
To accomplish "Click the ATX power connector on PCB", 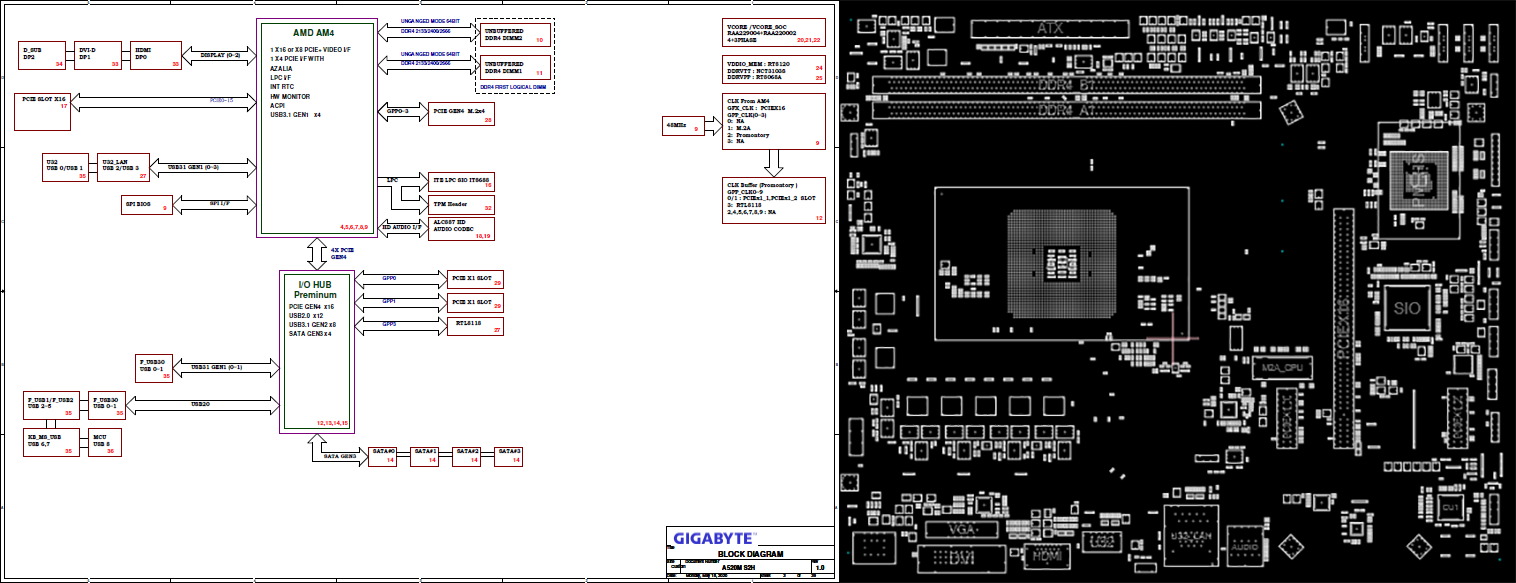I will 1049,27.
